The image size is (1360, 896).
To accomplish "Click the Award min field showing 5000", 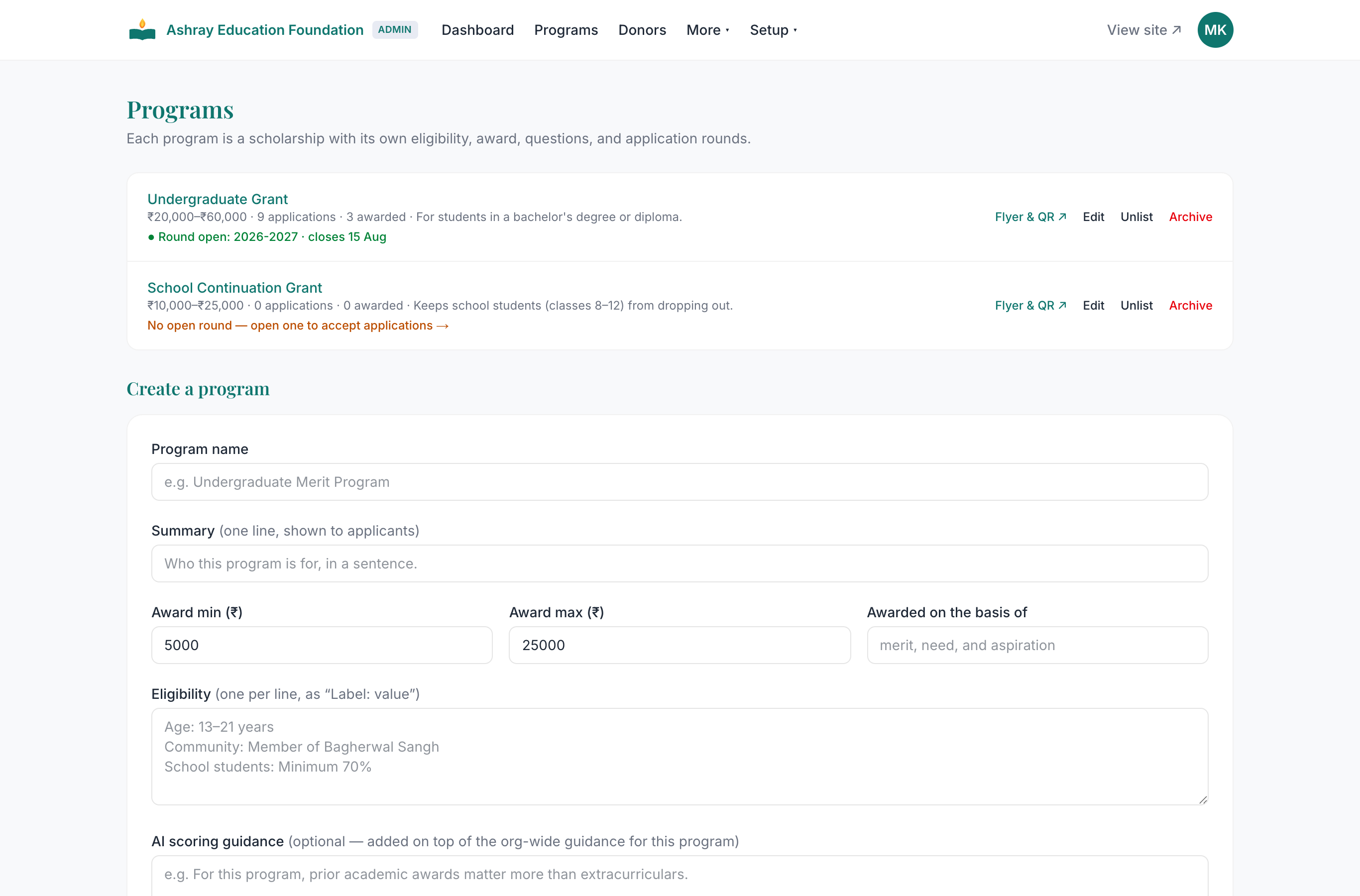I will click(322, 645).
